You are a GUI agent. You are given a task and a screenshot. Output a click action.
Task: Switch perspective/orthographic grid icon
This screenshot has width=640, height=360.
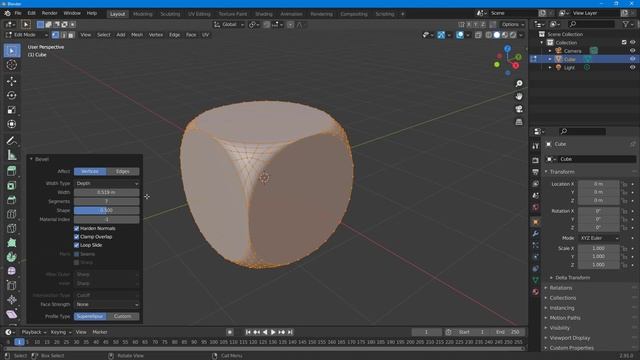pos(519,122)
